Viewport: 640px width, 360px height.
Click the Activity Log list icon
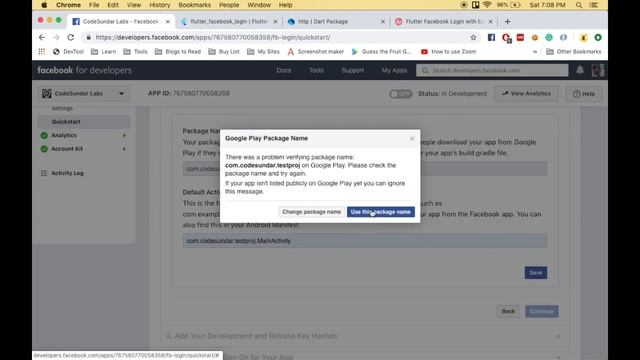(44, 173)
